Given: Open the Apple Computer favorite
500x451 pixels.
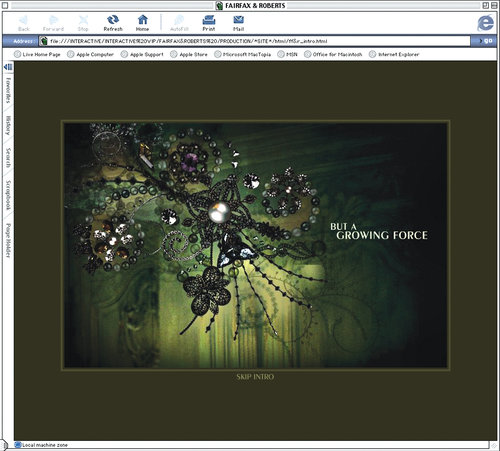Looking at the screenshot, I should pos(90,54).
